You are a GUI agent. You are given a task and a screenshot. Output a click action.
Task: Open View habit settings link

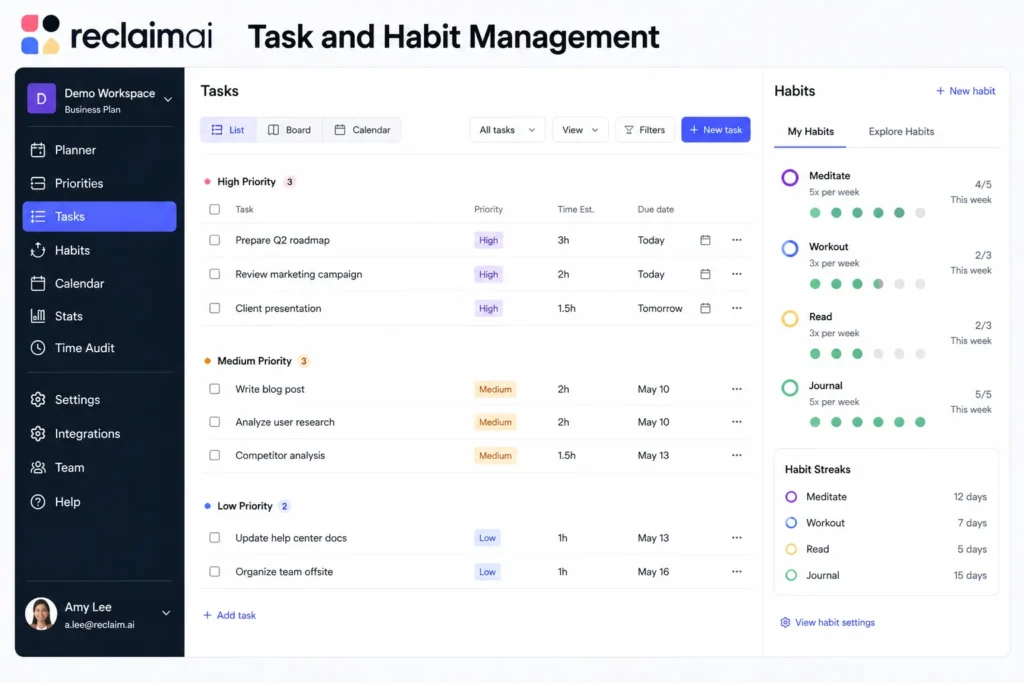(827, 622)
